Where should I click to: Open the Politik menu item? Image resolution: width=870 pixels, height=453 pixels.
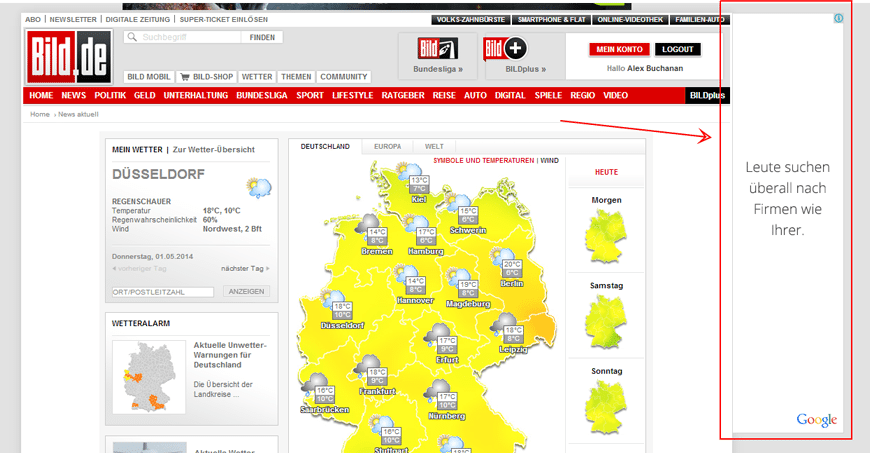[x=110, y=95]
